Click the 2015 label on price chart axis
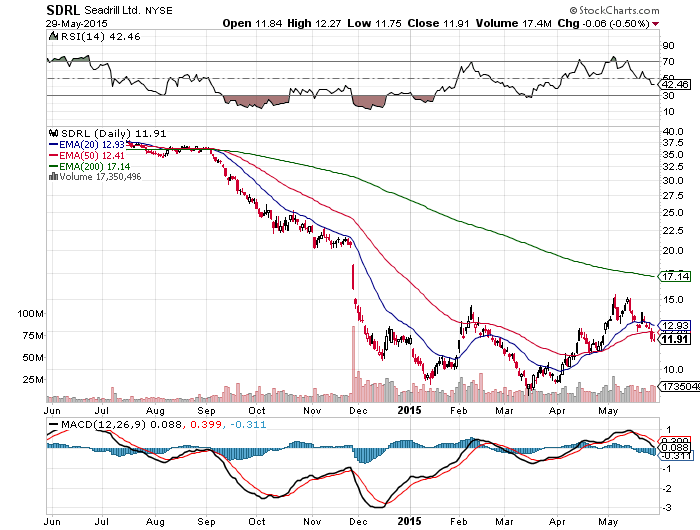Screen dimensions: 700x530 [x=409, y=410]
